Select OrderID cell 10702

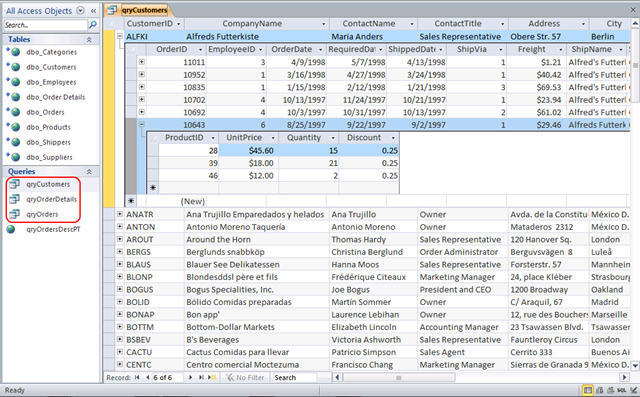(176, 100)
